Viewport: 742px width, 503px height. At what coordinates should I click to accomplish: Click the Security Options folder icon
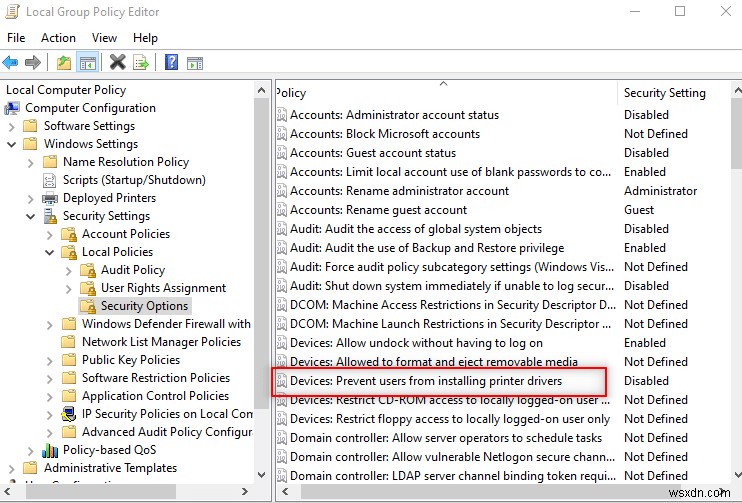88,306
